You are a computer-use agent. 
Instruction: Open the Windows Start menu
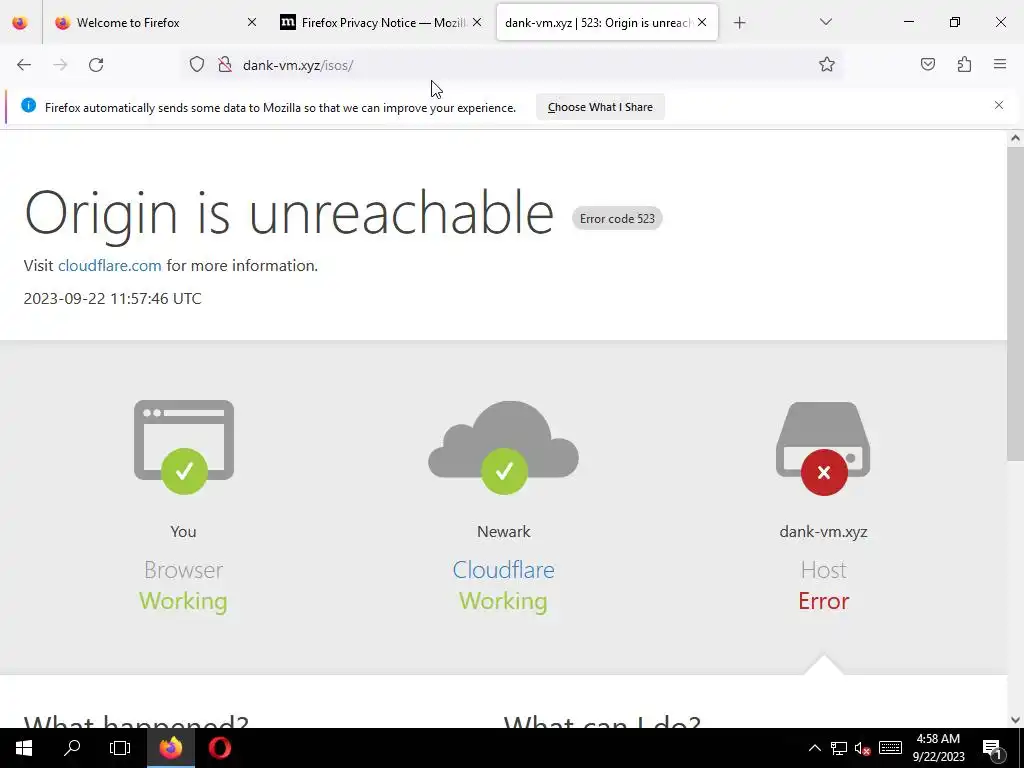pos(24,748)
